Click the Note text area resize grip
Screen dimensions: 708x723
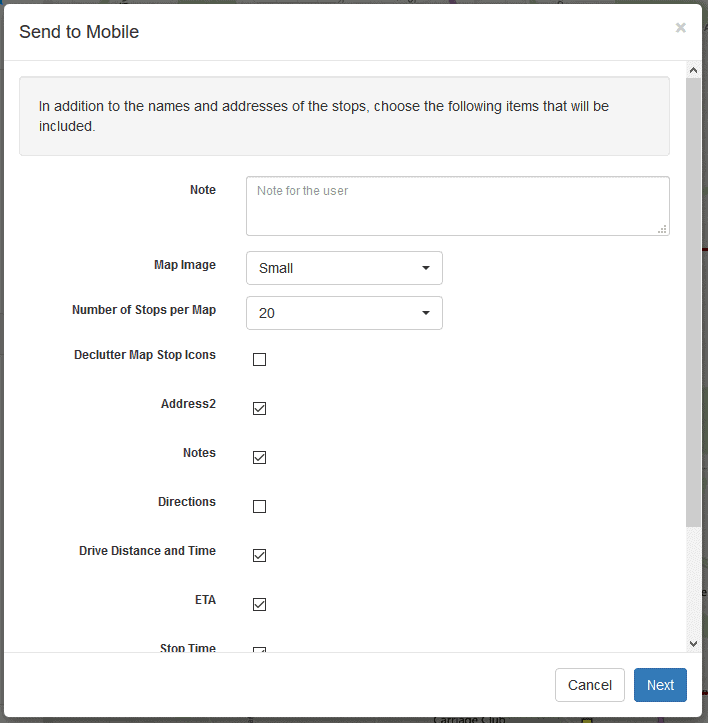pos(662,229)
